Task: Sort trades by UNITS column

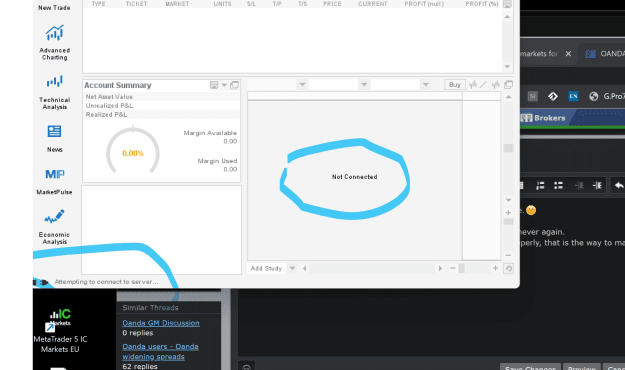Action: pos(222,4)
